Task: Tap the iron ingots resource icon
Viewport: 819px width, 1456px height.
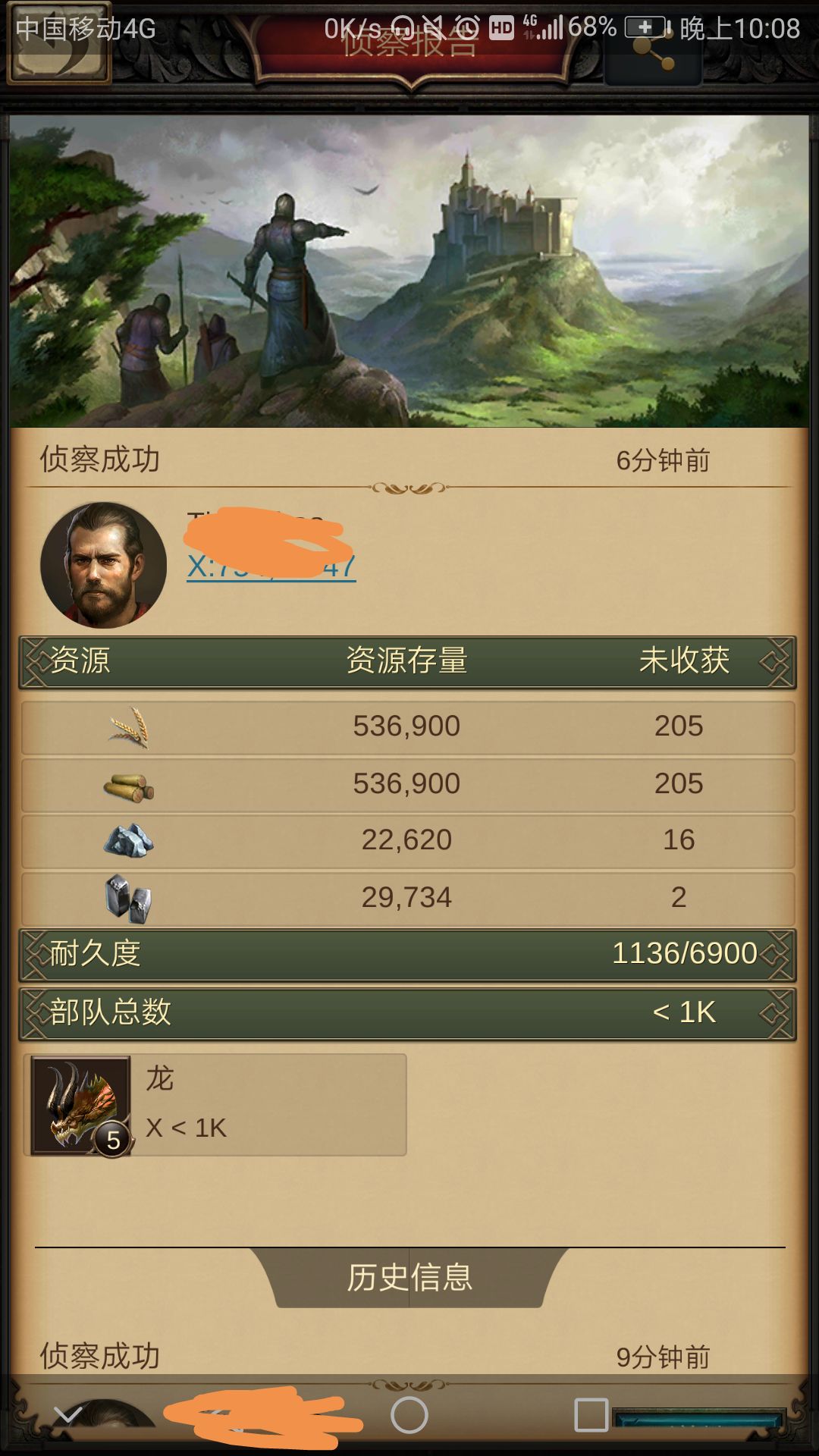Action: (128, 899)
